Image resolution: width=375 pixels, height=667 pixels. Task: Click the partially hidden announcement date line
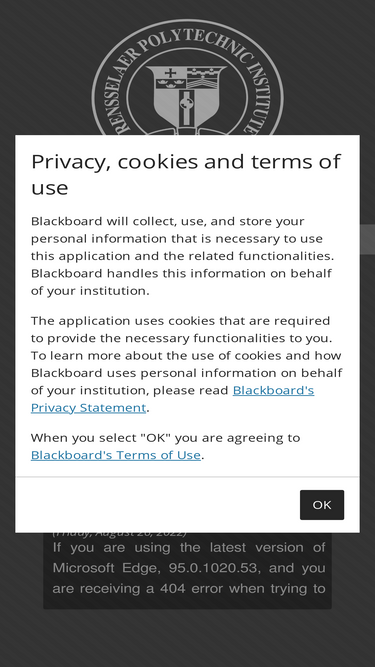[x=119, y=533]
